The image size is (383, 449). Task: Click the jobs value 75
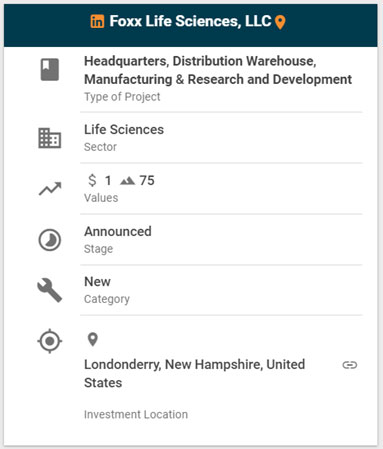(147, 180)
